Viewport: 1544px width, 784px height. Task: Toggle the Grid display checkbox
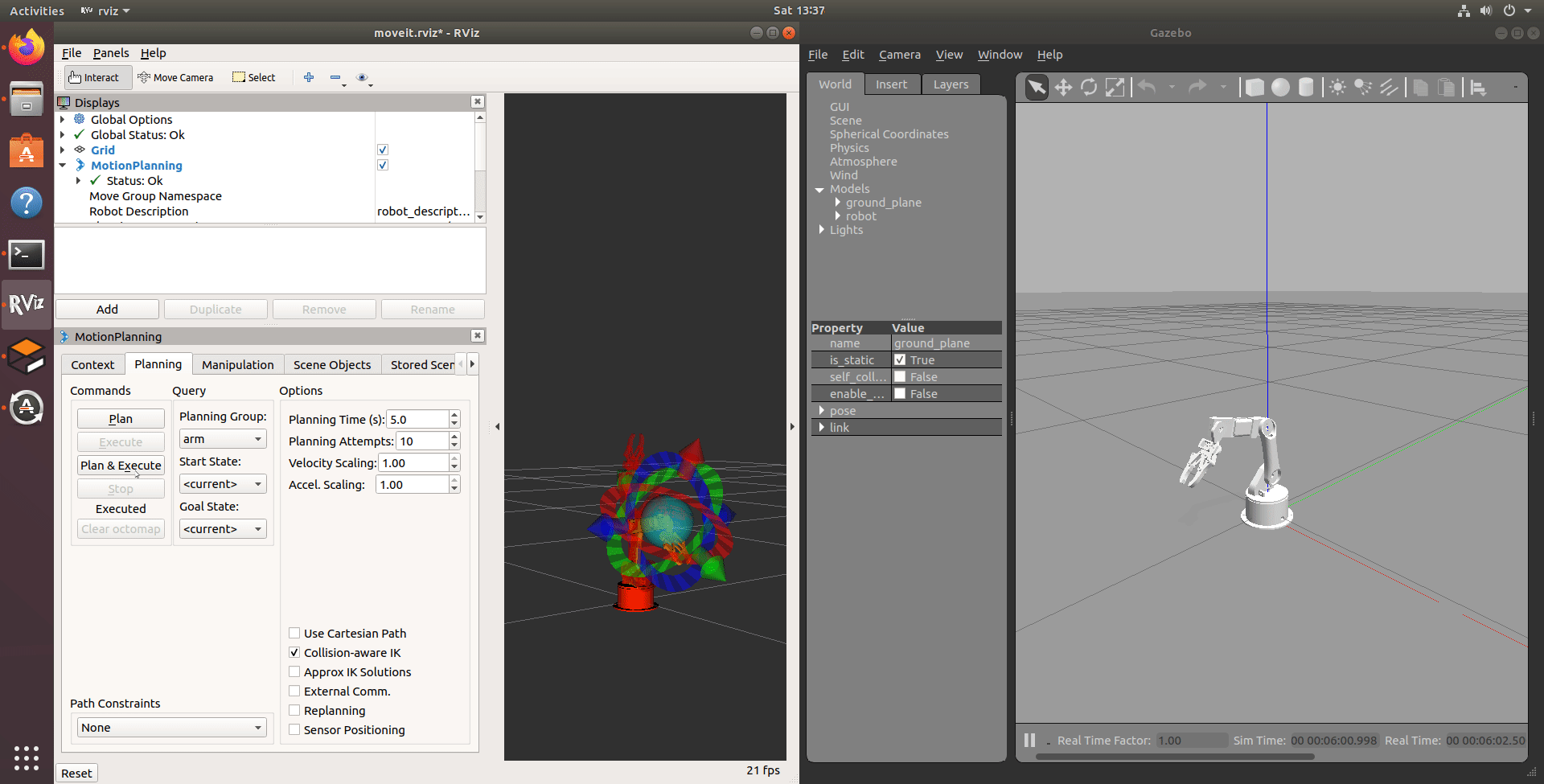point(383,150)
